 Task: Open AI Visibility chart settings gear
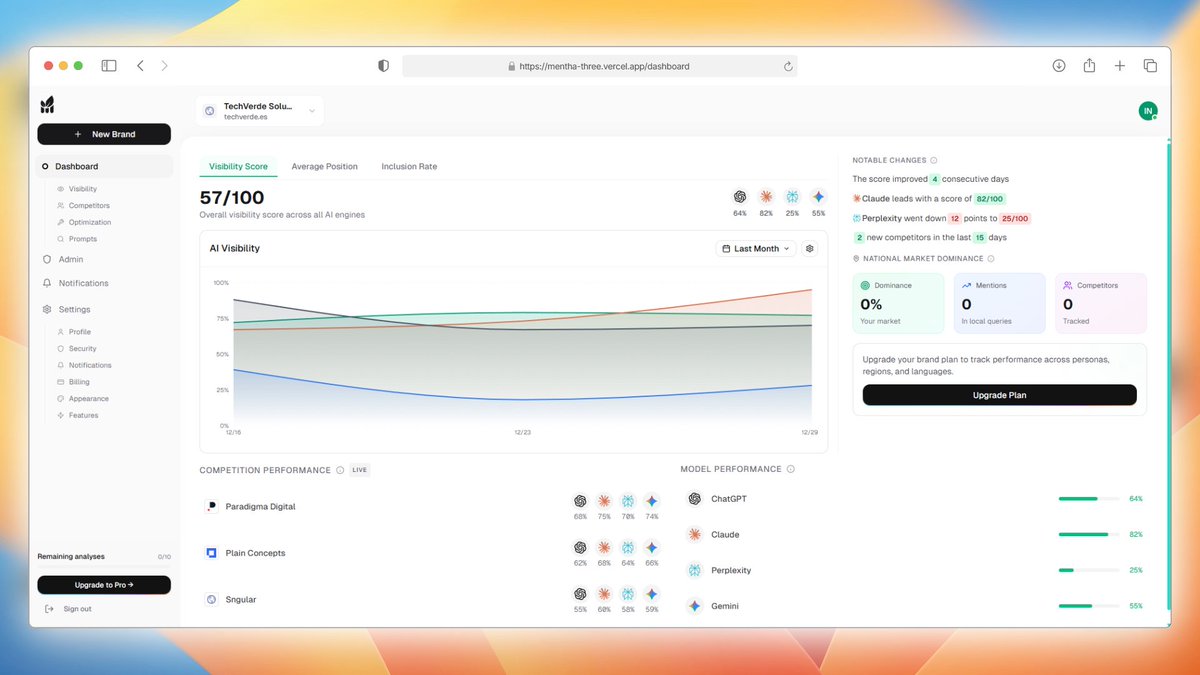click(x=810, y=248)
